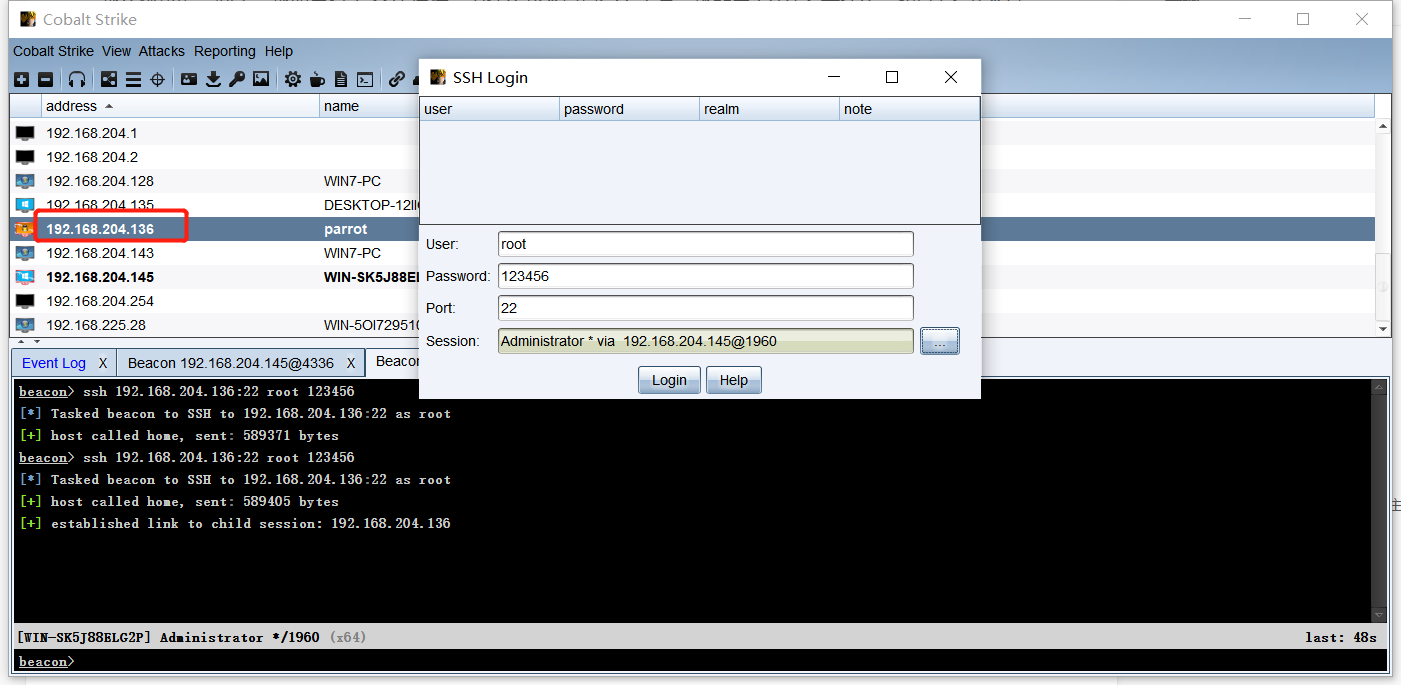This screenshot has width=1401, height=685.
Task: Sort targets by the name column header
Action: 369,106
